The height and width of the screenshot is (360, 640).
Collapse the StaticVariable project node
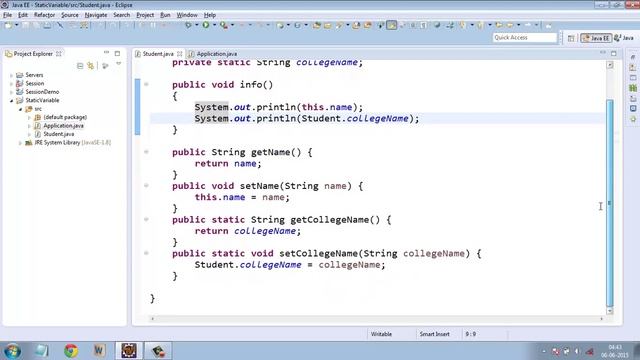click(x=11, y=100)
